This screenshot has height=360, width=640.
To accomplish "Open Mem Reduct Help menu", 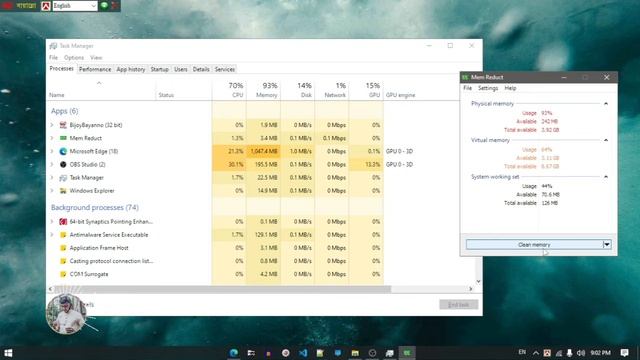I will [510, 88].
